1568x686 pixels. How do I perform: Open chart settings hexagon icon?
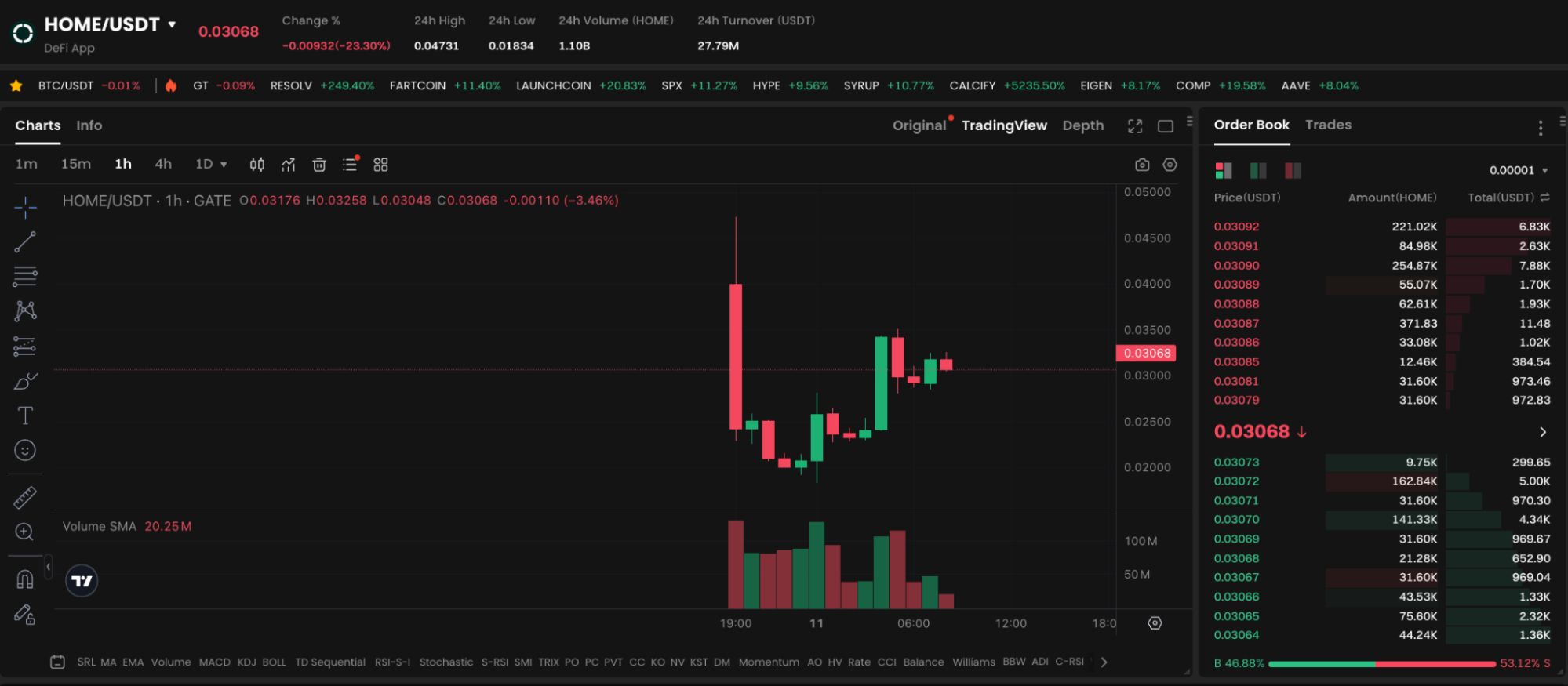click(x=1170, y=165)
